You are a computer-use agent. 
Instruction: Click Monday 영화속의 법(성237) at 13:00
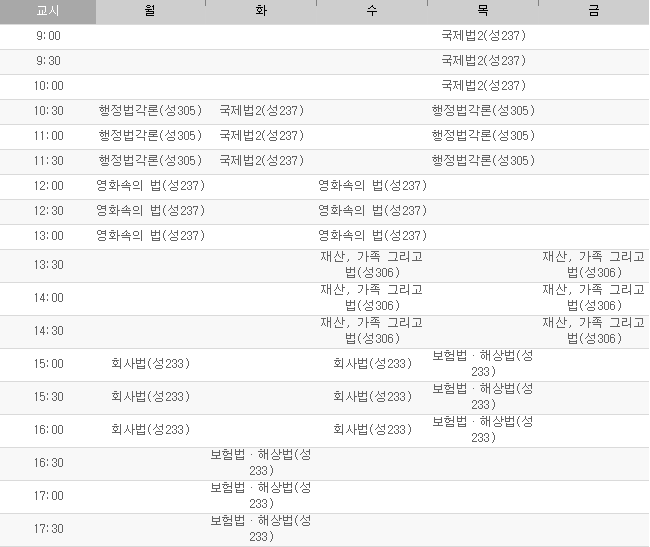tap(150, 235)
